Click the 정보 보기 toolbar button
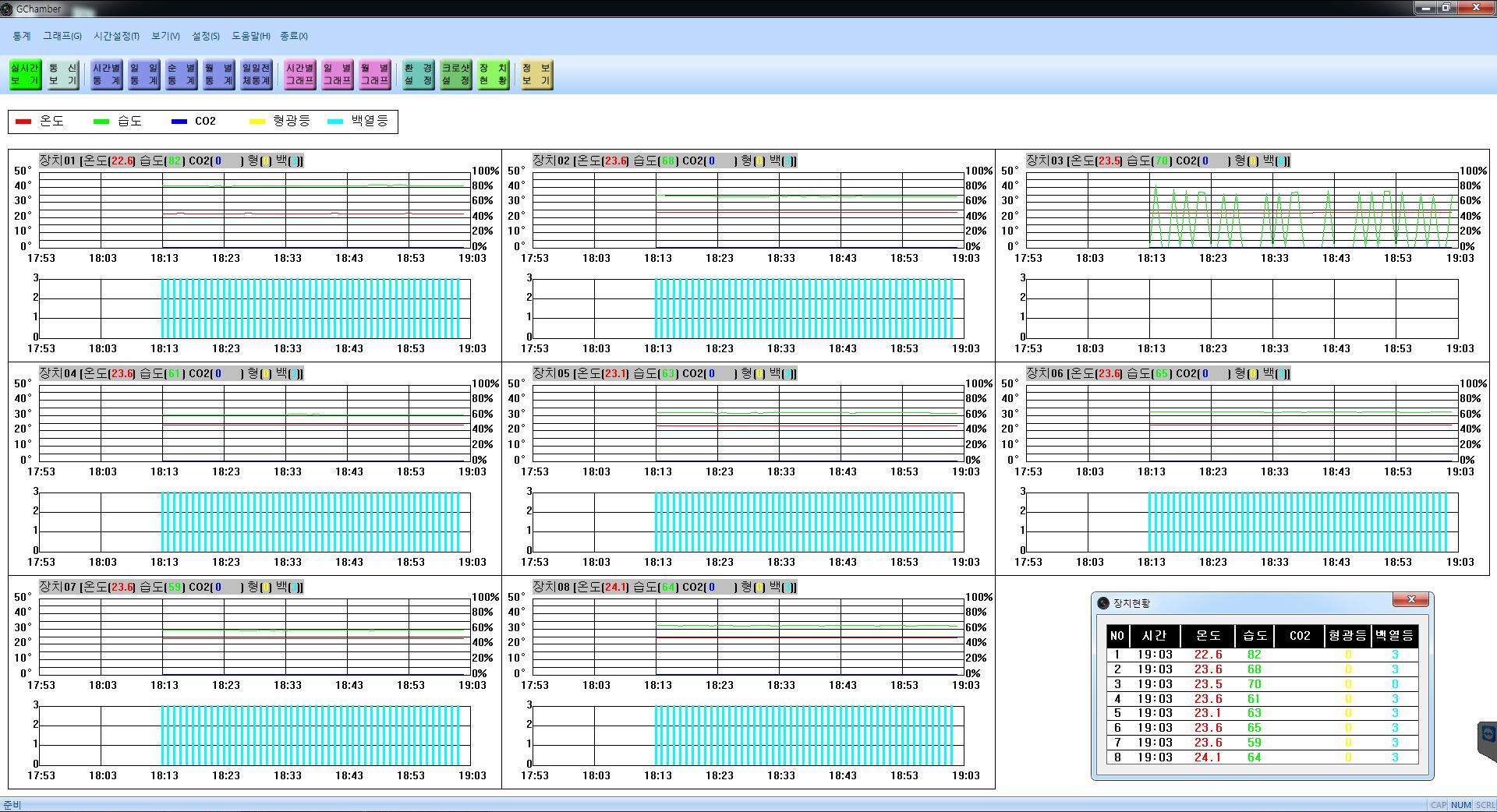Screen dimensions: 1497x812 pyautogui.click(x=536, y=75)
